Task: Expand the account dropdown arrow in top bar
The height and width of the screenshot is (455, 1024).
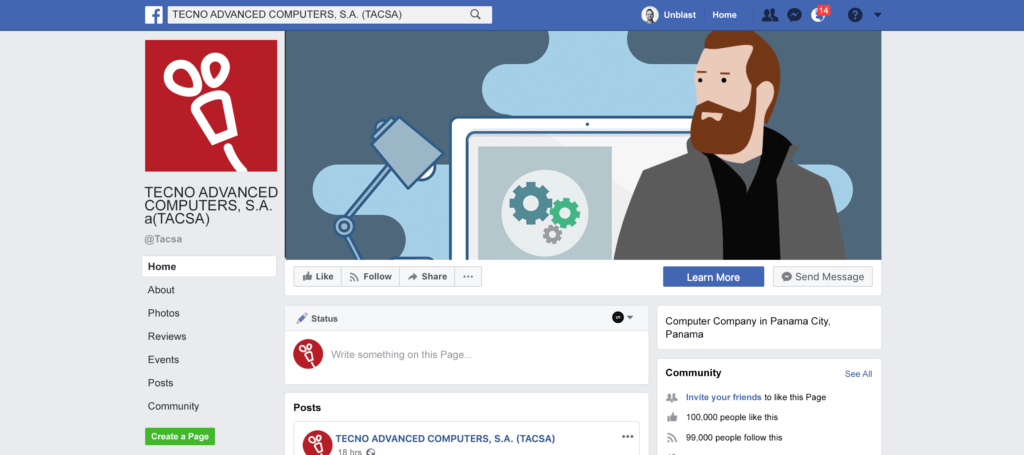Action: 878,15
